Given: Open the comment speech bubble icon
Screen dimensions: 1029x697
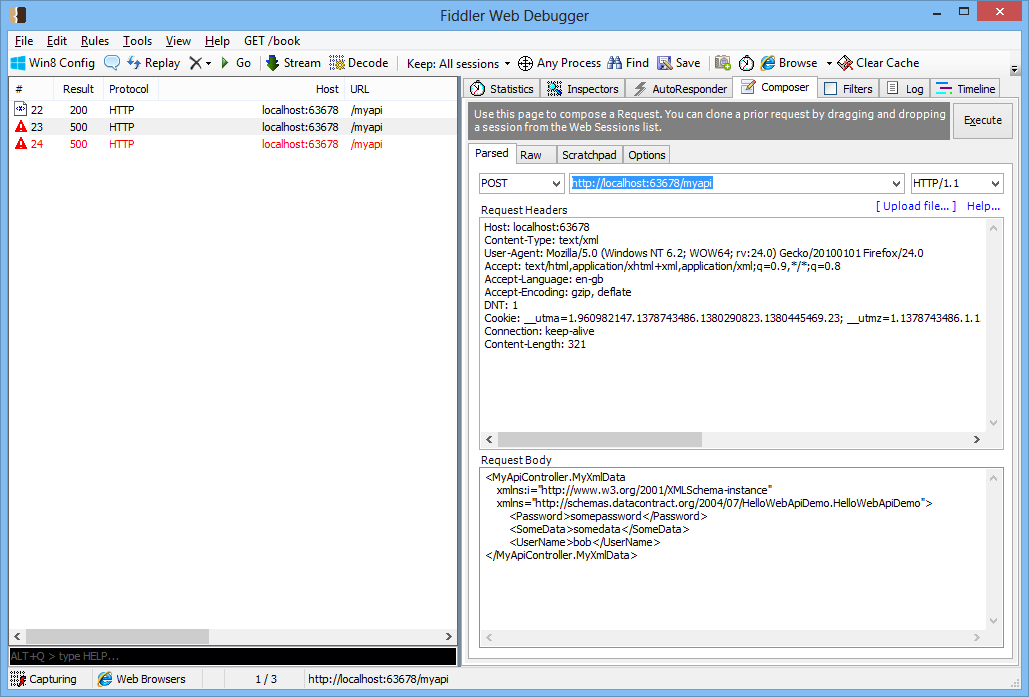Looking at the screenshot, I should pos(112,63).
